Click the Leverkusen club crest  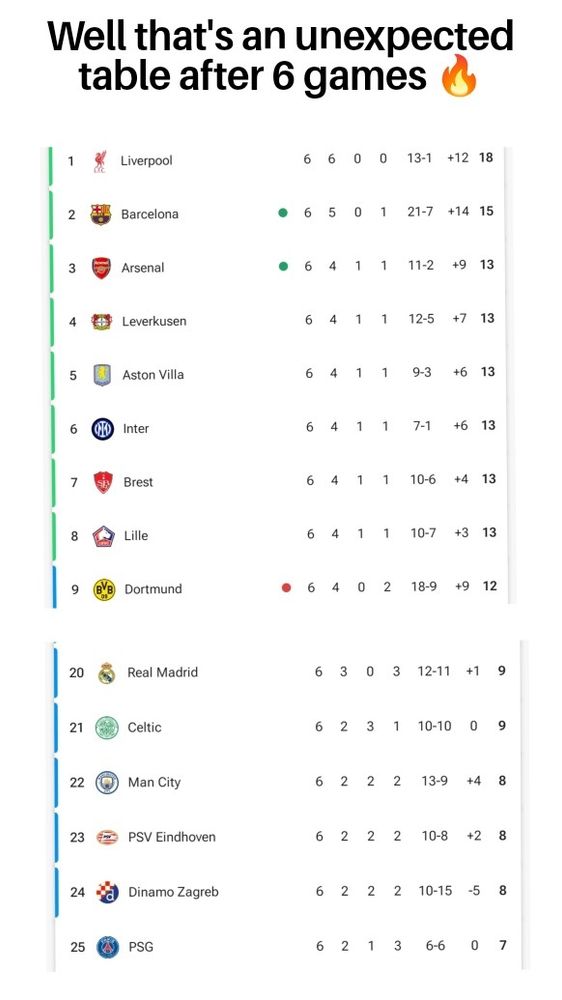[x=101, y=321]
